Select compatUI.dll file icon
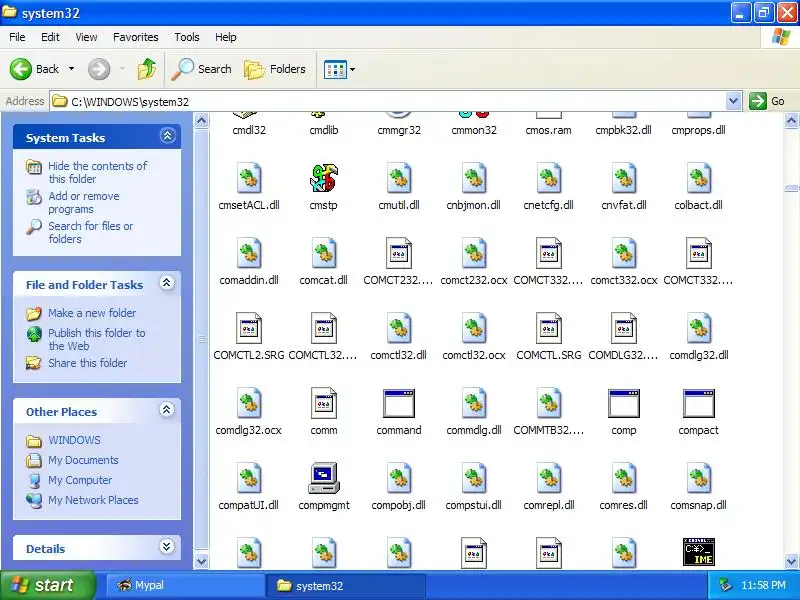 coord(249,478)
